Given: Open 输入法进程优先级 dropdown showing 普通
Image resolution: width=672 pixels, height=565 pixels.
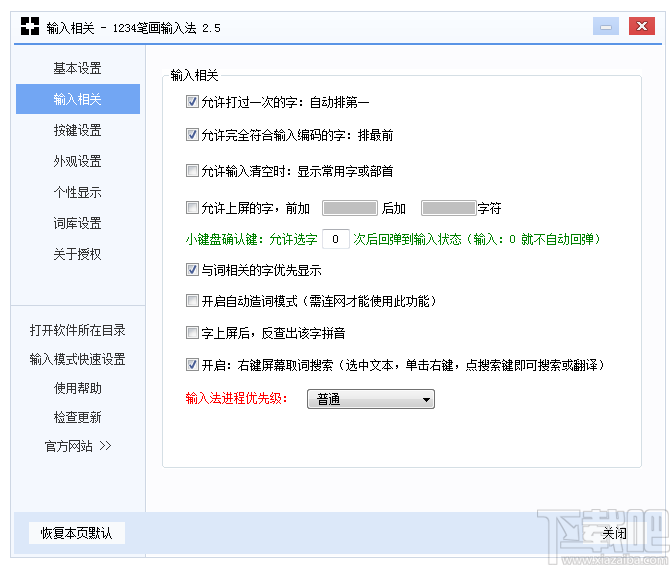Looking at the screenshot, I should 371,399.
